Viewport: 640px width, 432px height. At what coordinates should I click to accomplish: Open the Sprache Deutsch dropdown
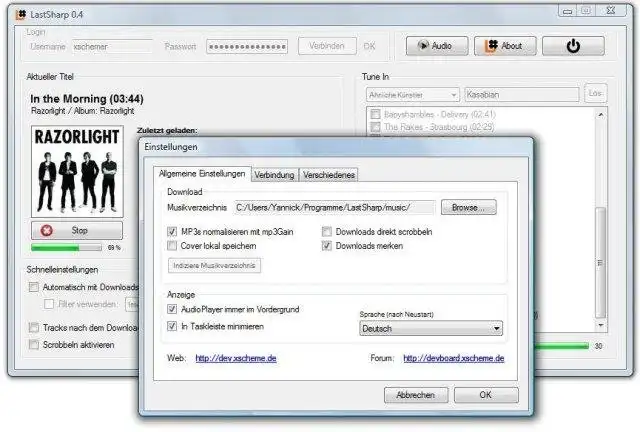pyautogui.click(x=431, y=328)
